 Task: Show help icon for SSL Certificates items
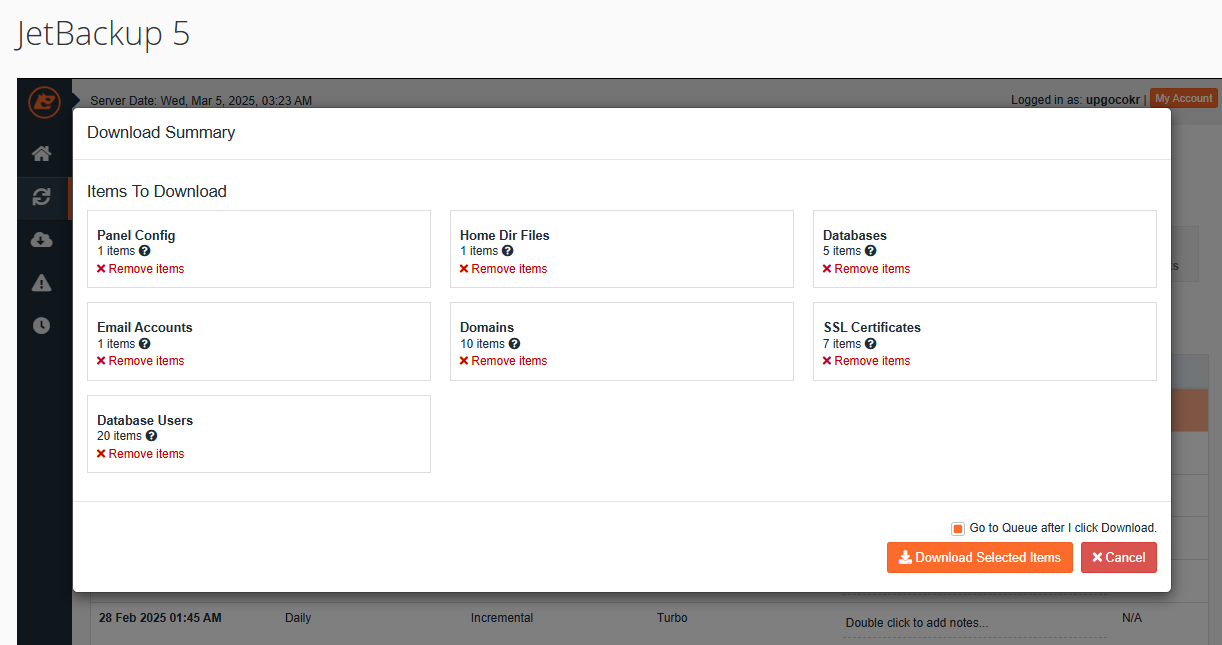871,344
